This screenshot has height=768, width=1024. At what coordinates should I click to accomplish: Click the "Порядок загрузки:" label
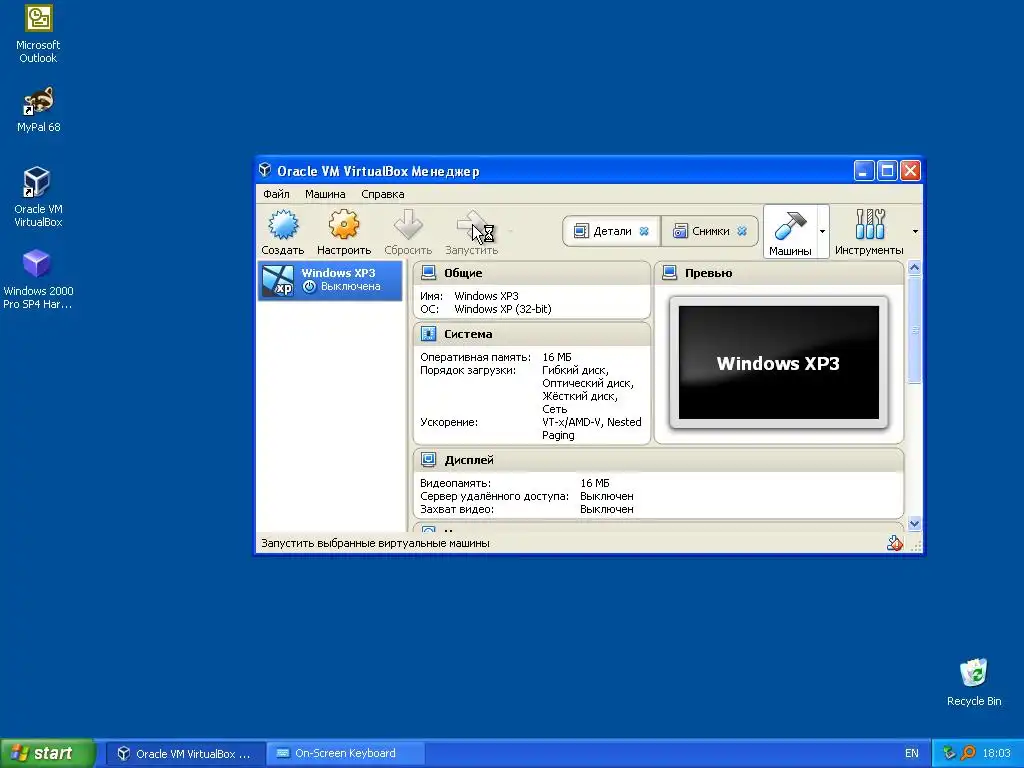click(468, 370)
